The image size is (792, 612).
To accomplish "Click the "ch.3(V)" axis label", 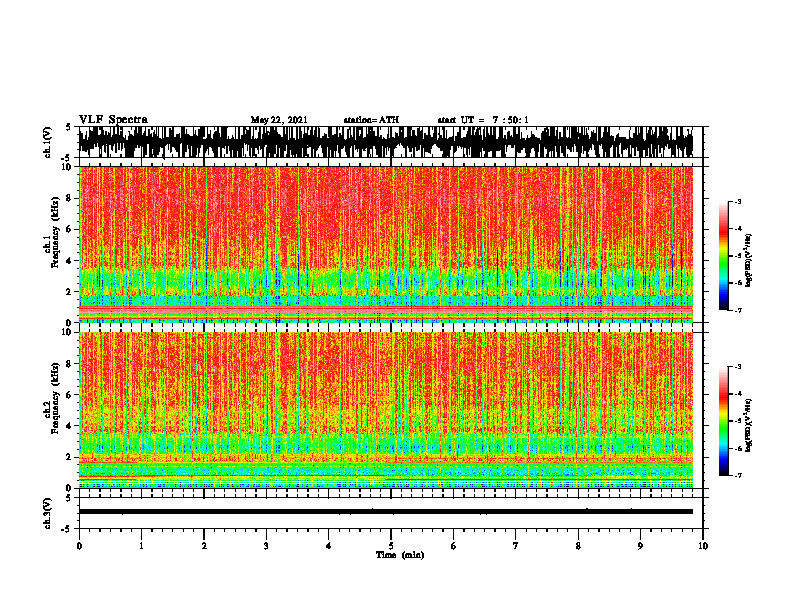I will pyautogui.click(x=48, y=513).
